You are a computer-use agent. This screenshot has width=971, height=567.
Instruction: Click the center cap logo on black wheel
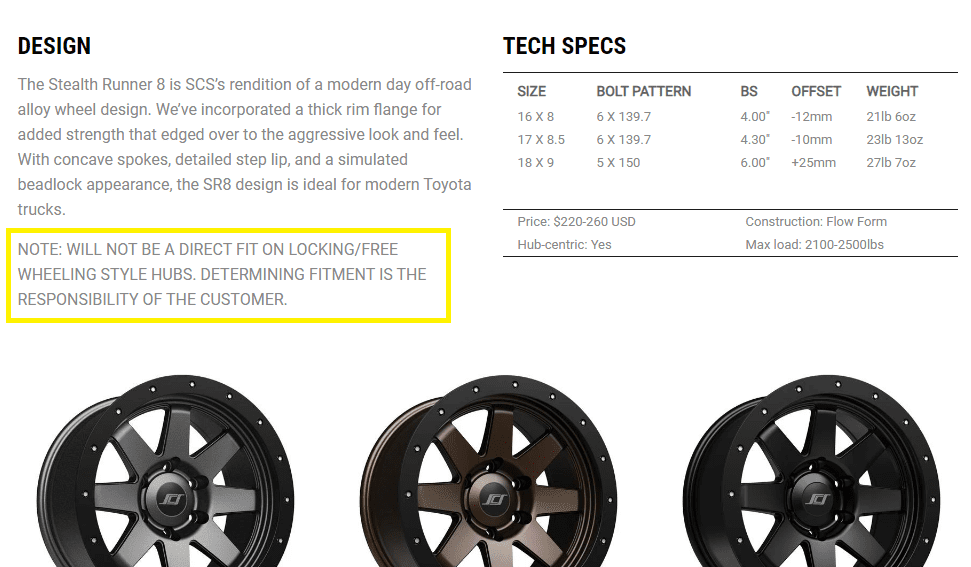(x=817, y=497)
